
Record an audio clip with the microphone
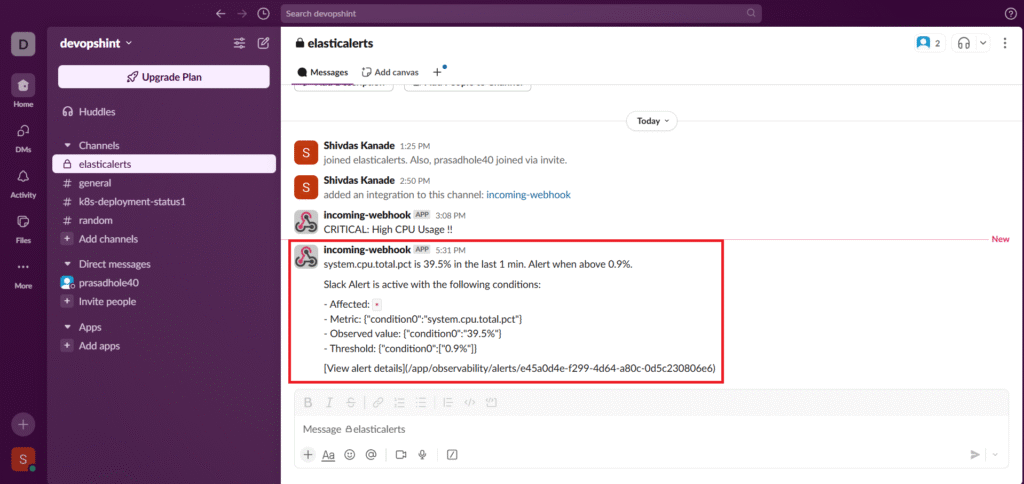pyautogui.click(x=423, y=455)
